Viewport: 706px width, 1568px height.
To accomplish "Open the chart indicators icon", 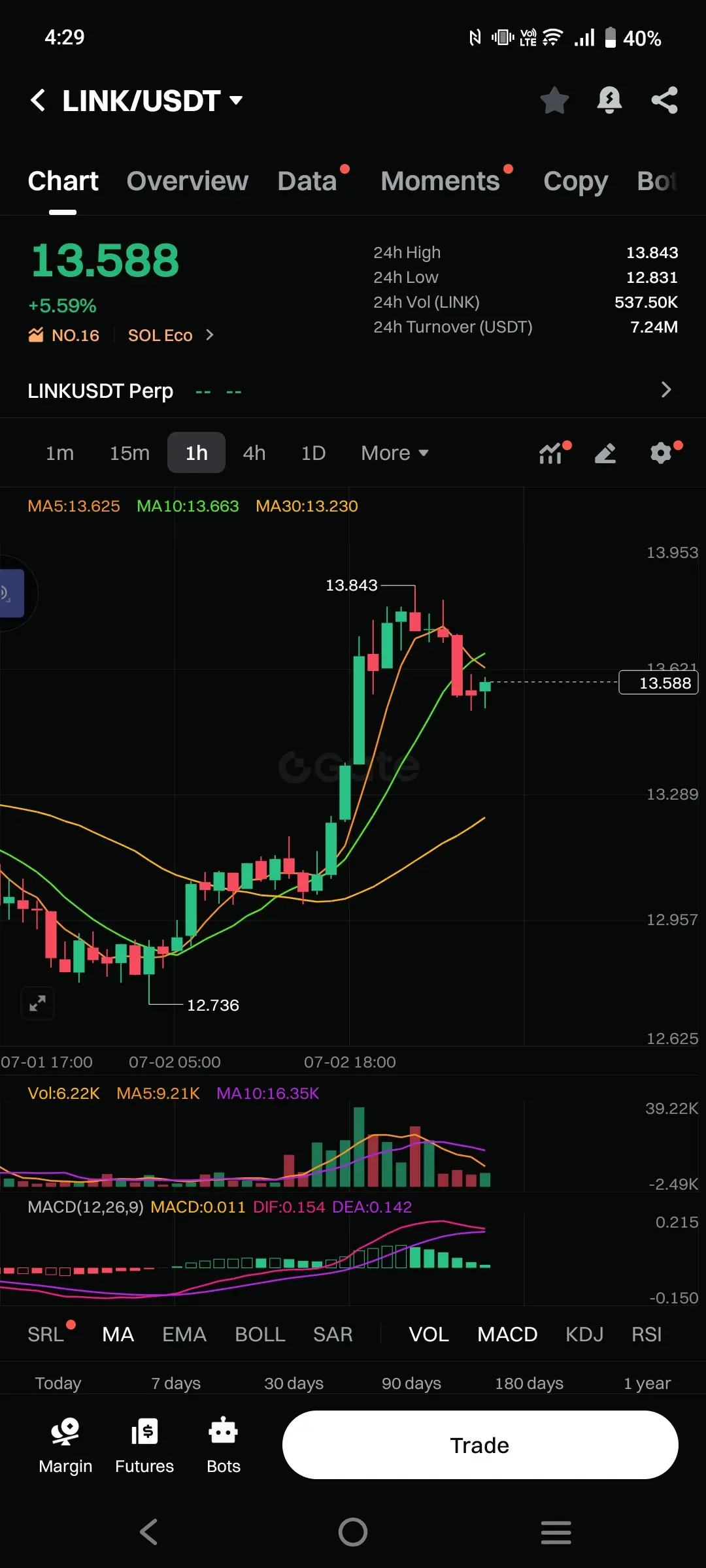I will [x=551, y=453].
